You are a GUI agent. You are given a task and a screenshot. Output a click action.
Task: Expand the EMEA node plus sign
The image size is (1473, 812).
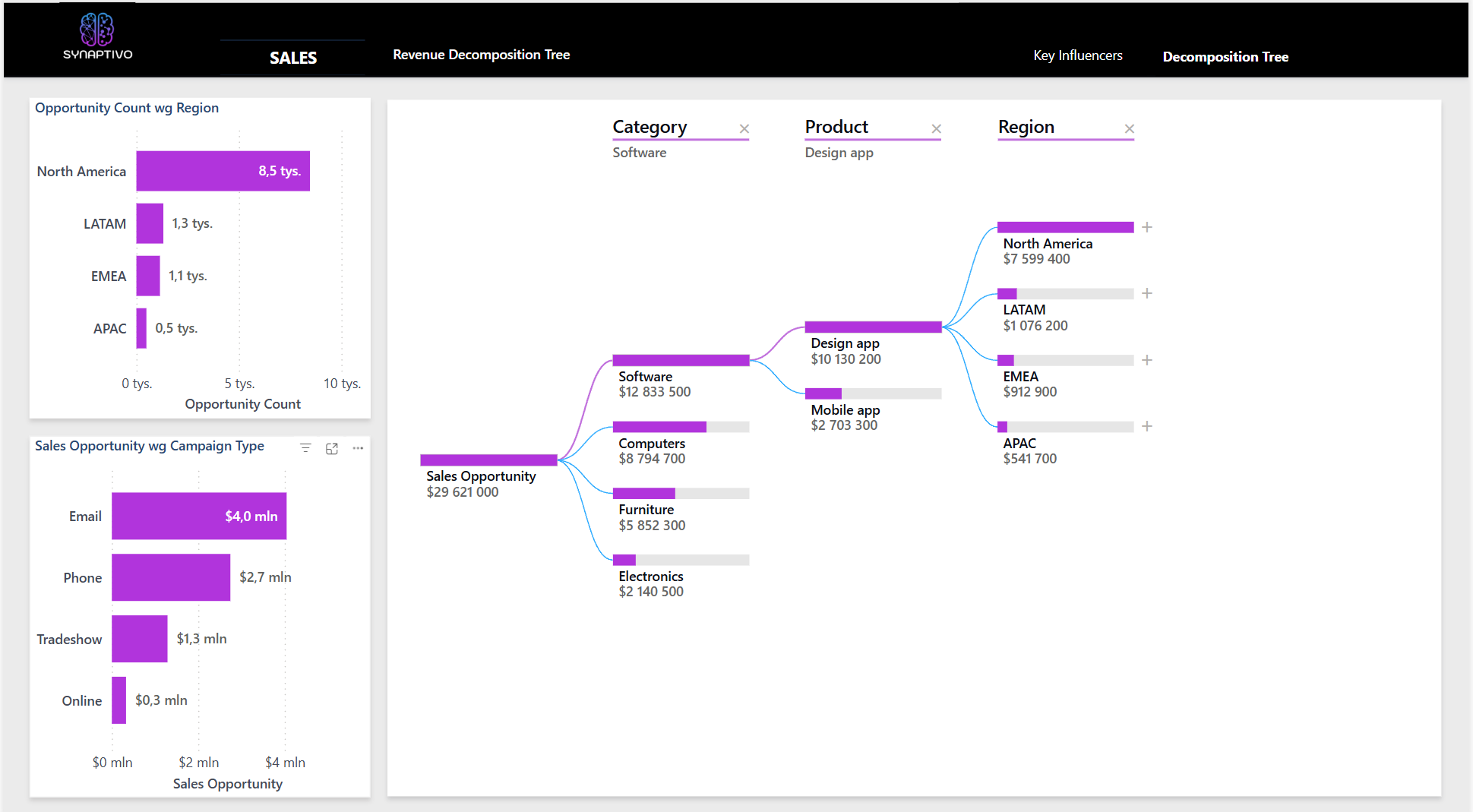[x=1147, y=360]
